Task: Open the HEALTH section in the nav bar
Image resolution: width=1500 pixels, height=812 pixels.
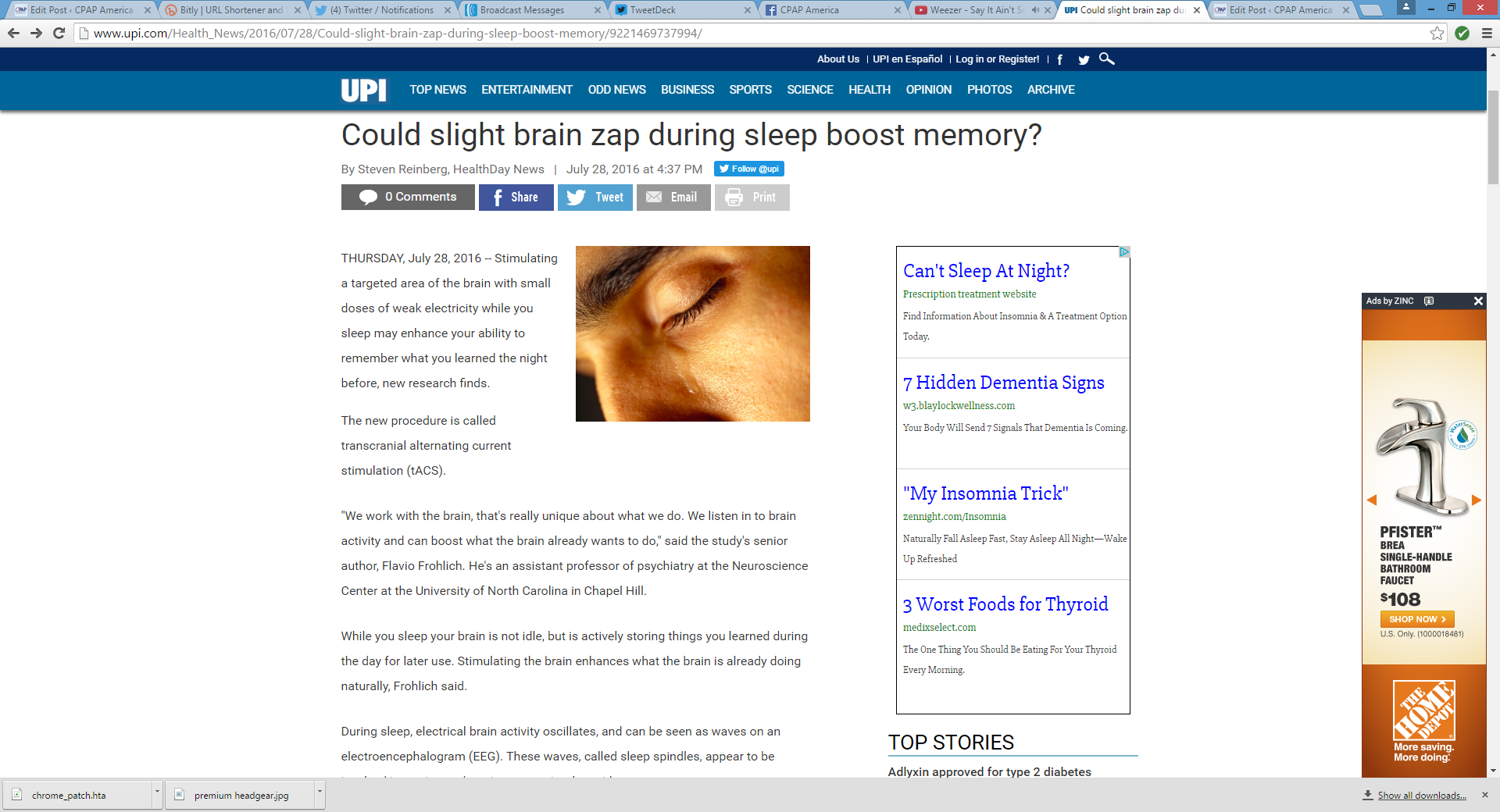Action: (869, 90)
